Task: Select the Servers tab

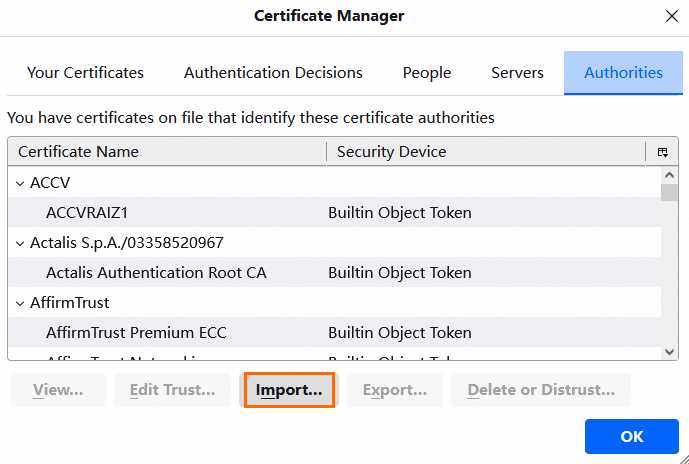Action: (517, 73)
